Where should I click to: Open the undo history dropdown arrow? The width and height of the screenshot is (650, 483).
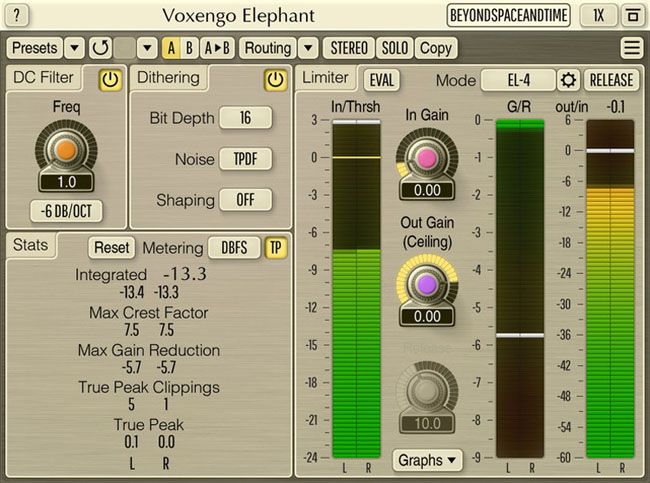(x=147, y=48)
